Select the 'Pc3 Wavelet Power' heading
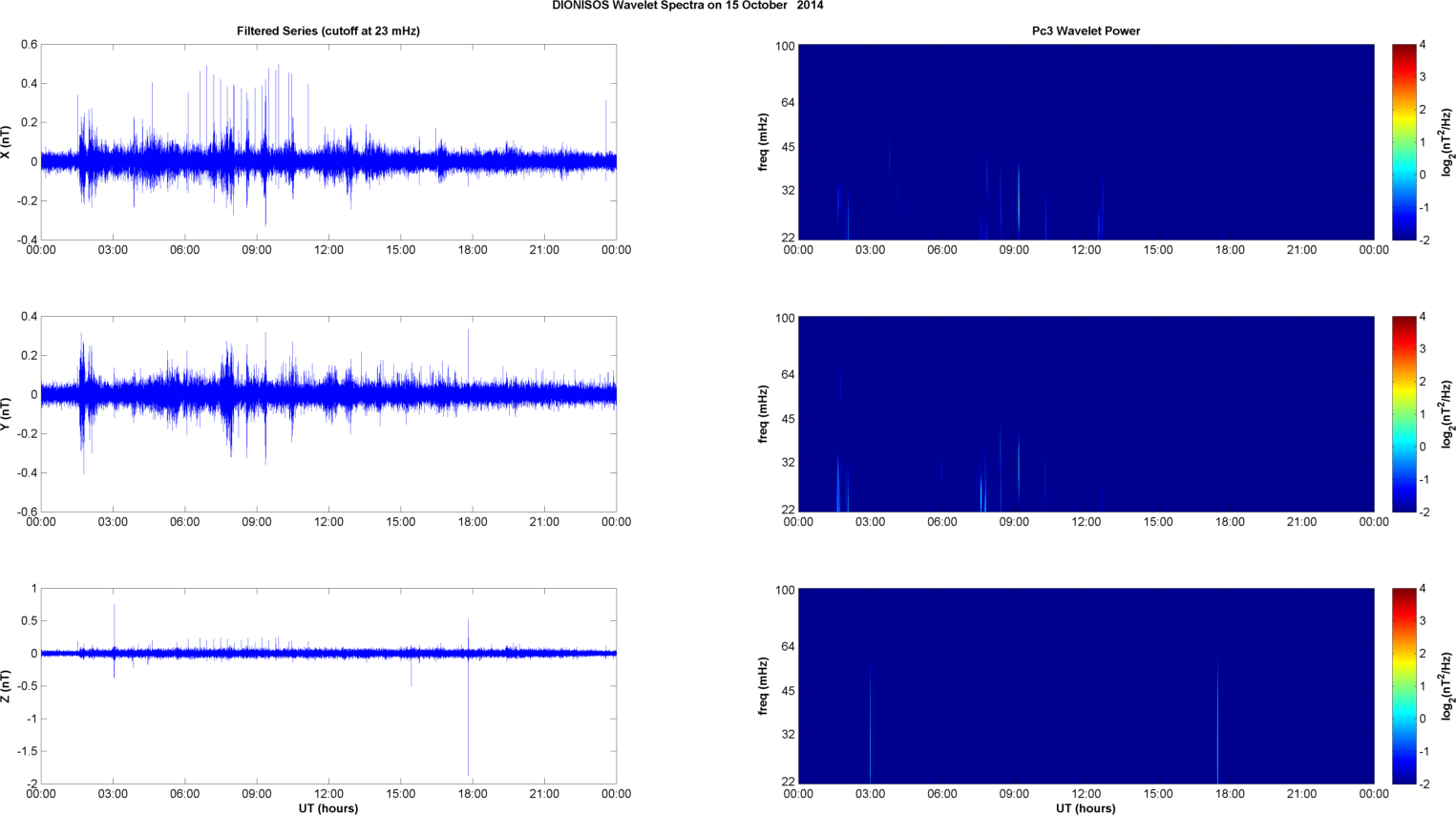 tap(1086, 31)
